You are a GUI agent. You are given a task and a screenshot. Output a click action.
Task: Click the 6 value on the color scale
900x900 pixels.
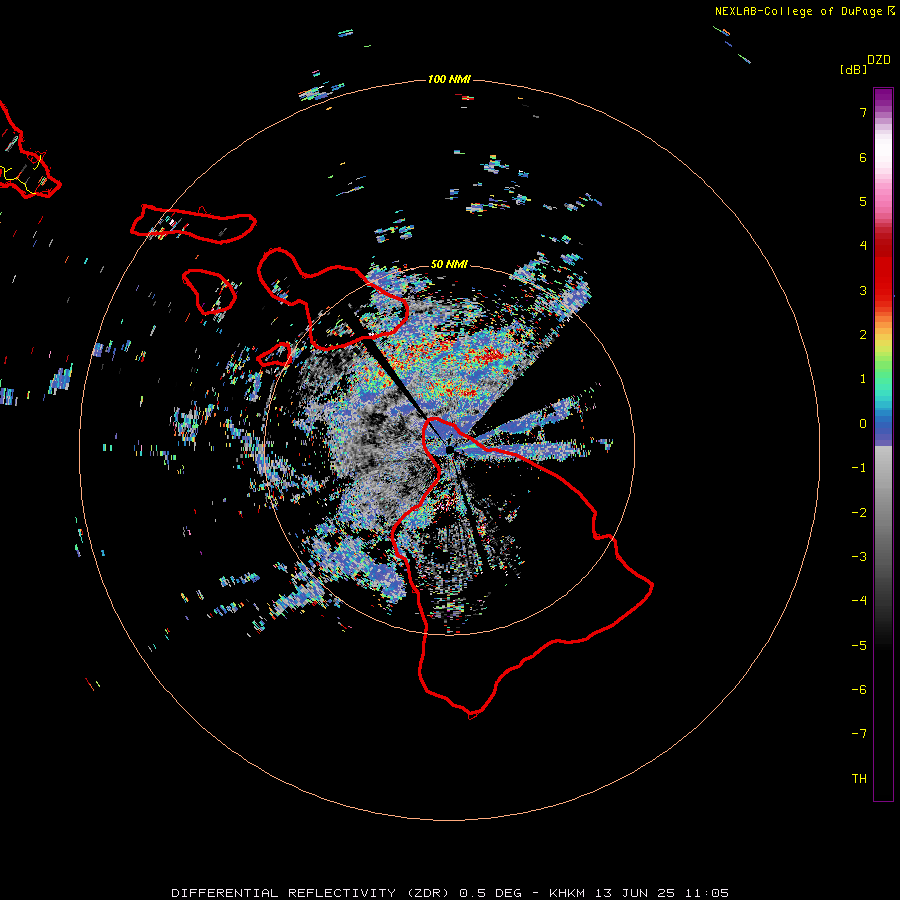tap(863, 157)
